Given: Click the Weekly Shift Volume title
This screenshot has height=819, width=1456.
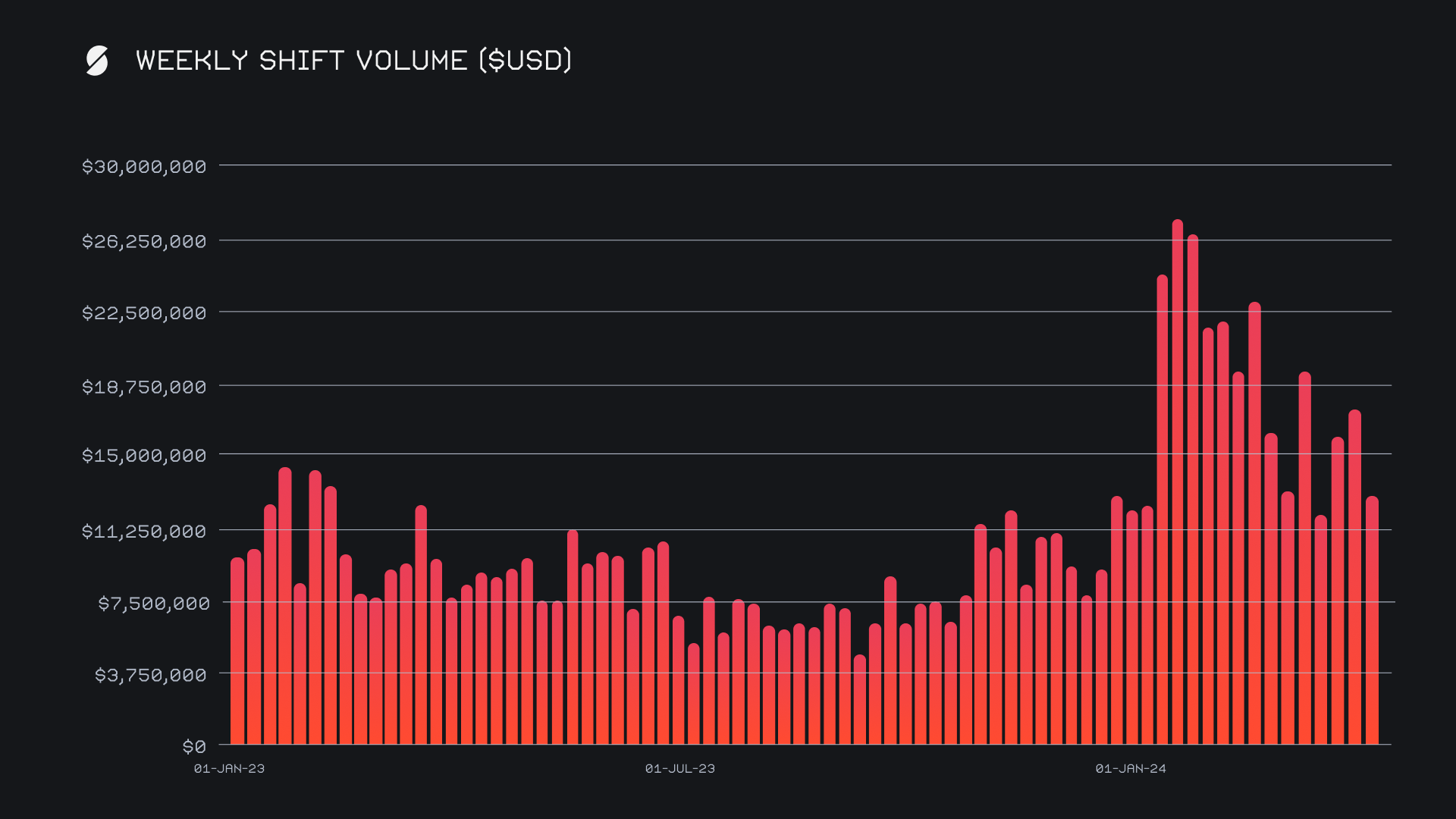Looking at the screenshot, I should point(353,61).
